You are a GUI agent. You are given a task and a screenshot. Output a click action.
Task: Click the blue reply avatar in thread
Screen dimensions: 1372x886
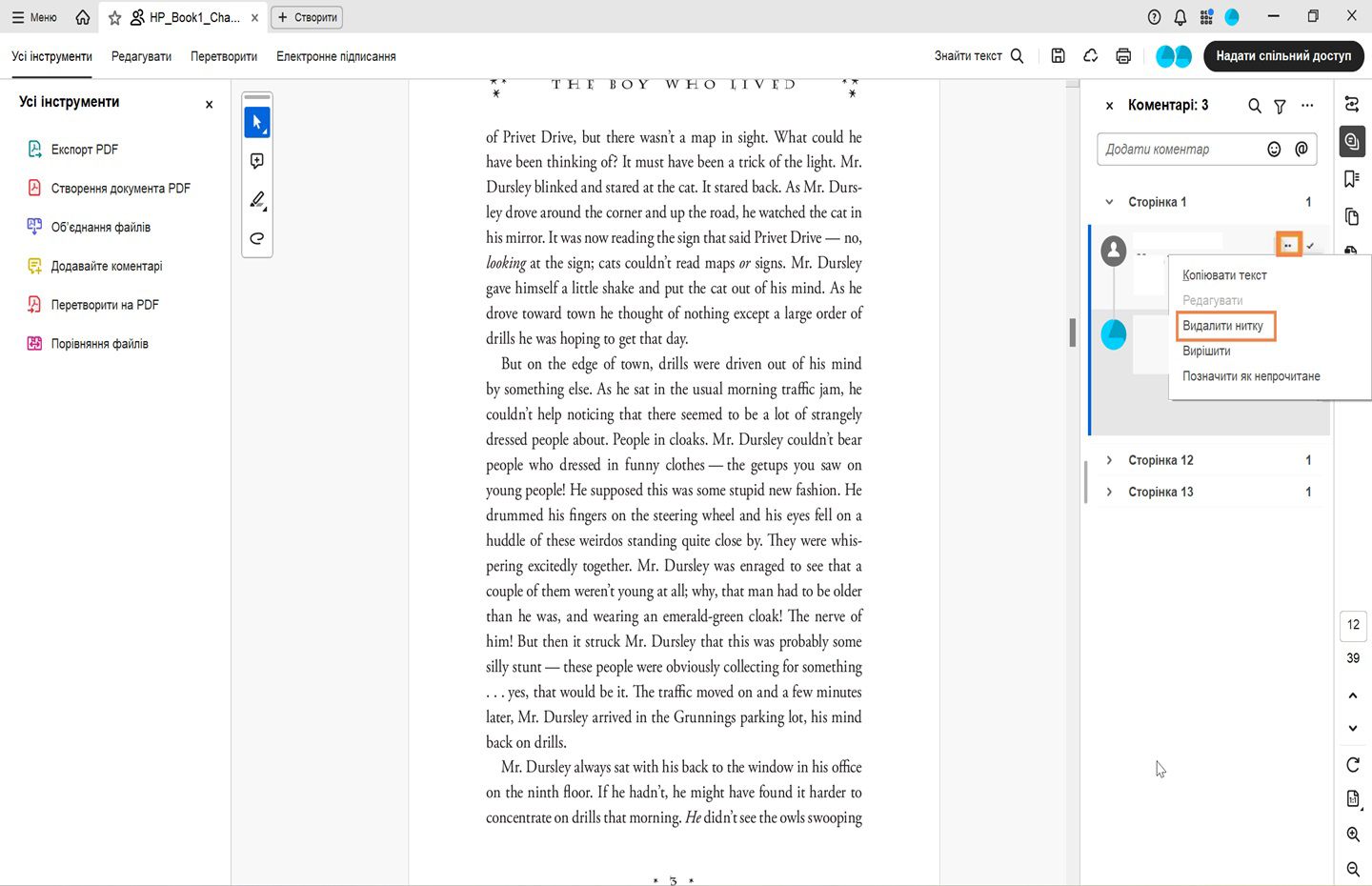pyautogui.click(x=1114, y=334)
